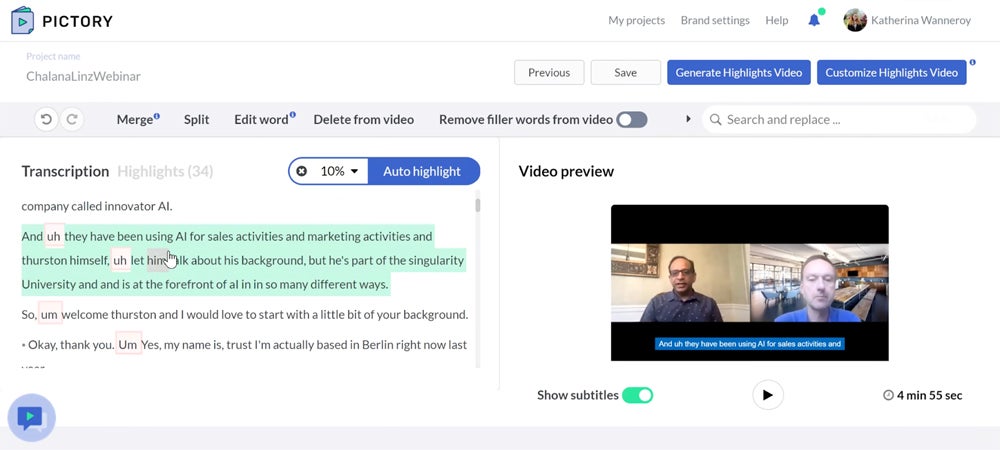This screenshot has height=450, width=1000.
Task: Click Katherina Wanneroy's profile avatar
Action: click(x=855, y=20)
